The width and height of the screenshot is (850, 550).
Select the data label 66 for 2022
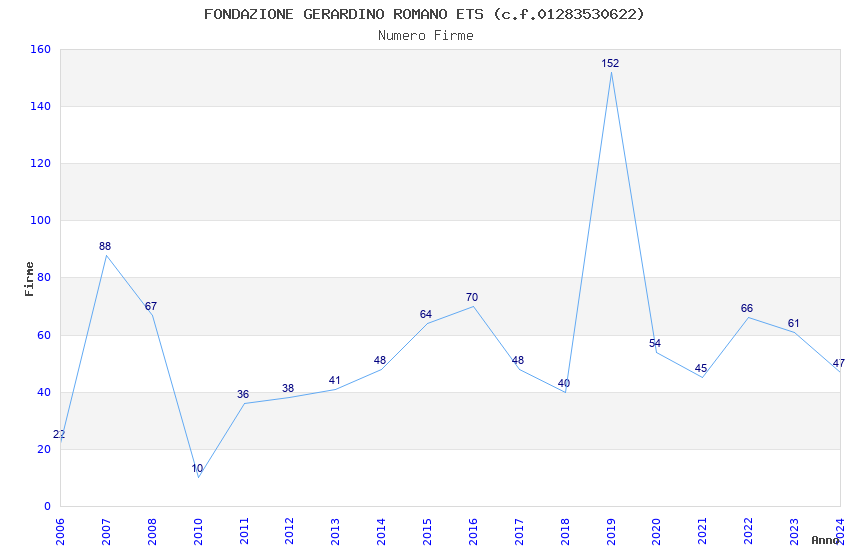(747, 308)
